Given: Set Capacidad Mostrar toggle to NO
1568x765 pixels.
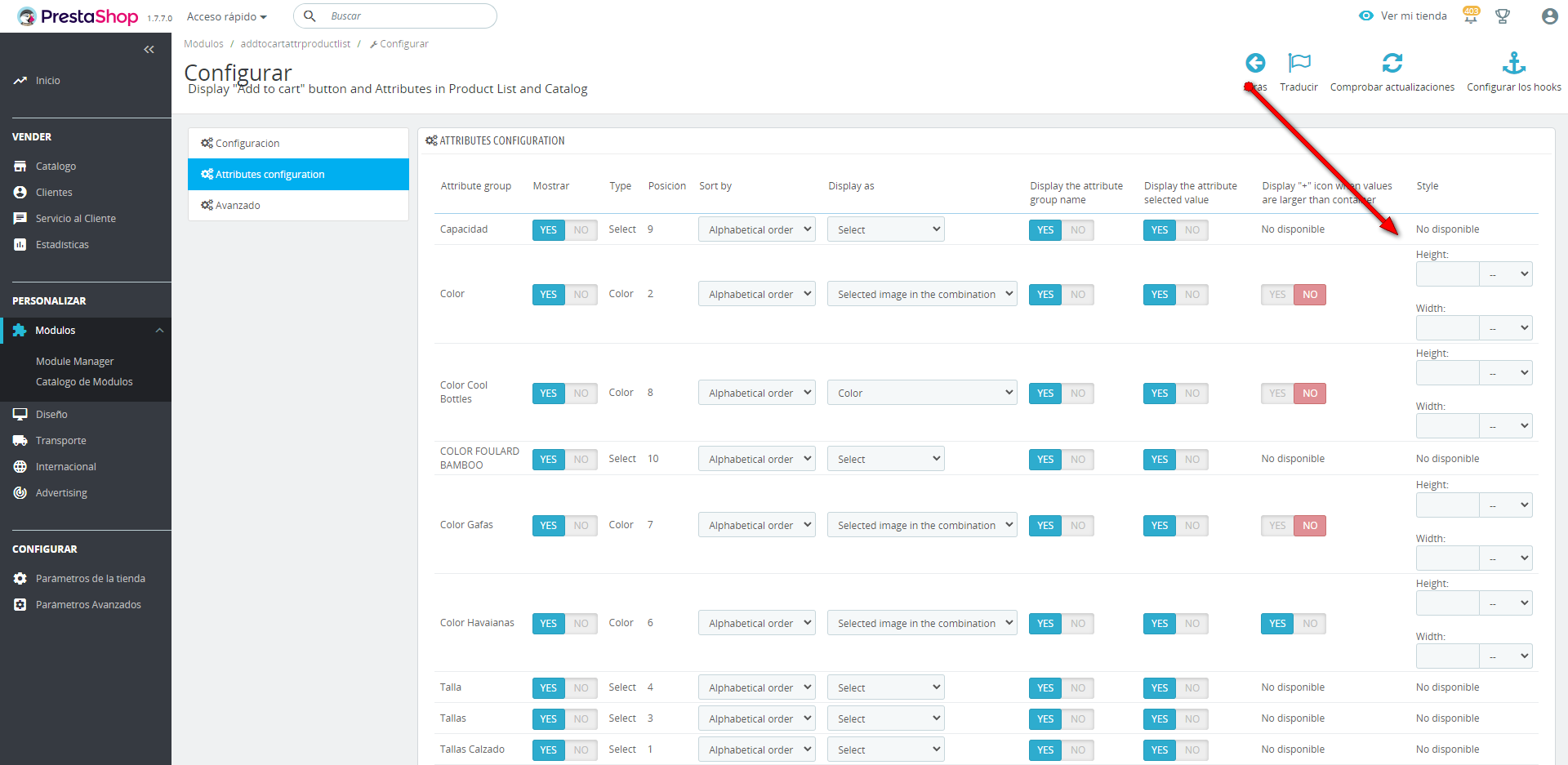Looking at the screenshot, I should (581, 230).
